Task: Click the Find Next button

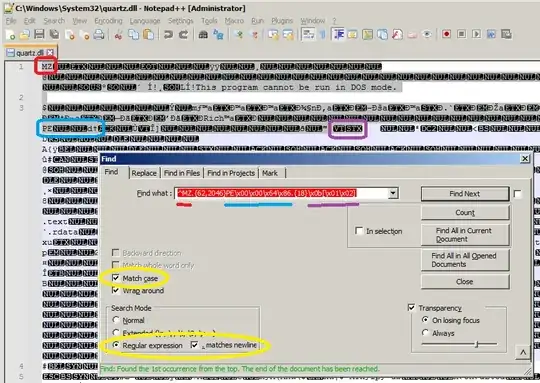Action: [x=465, y=194]
